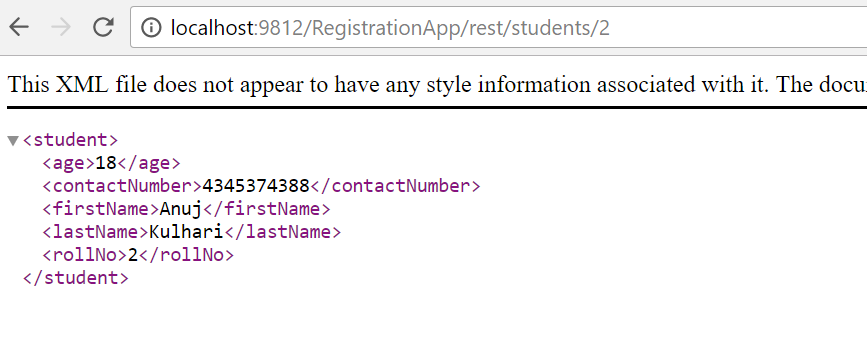This screenshot has height=361, width=867.
Task: Click the contact number 4345374388
Action: click(256, 186)
